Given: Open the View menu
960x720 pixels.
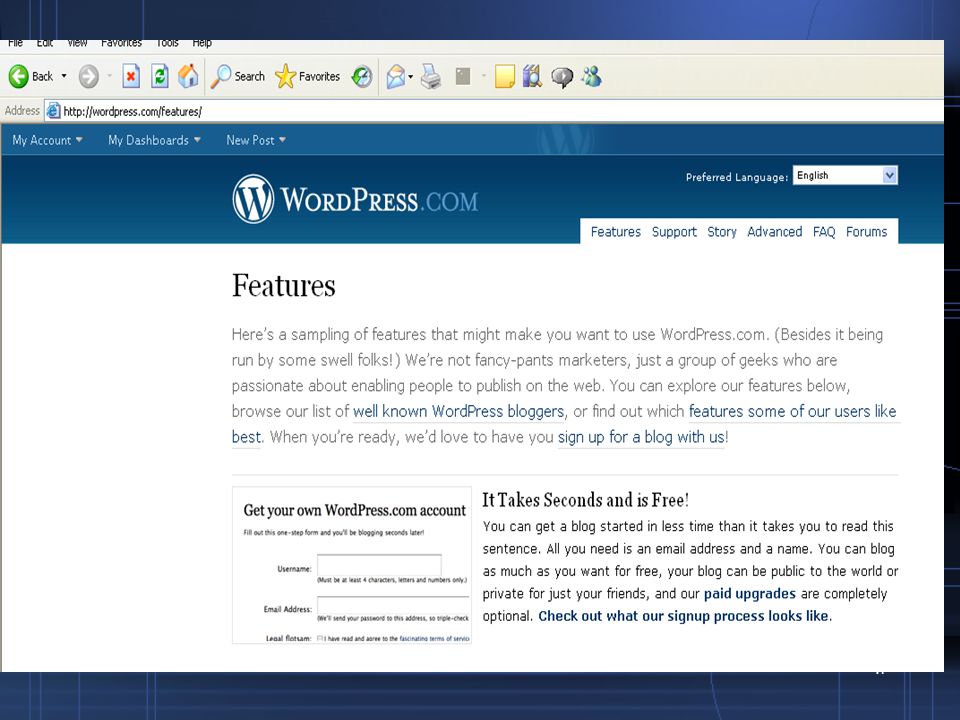Looking at the screenshot, I should 77,43.
